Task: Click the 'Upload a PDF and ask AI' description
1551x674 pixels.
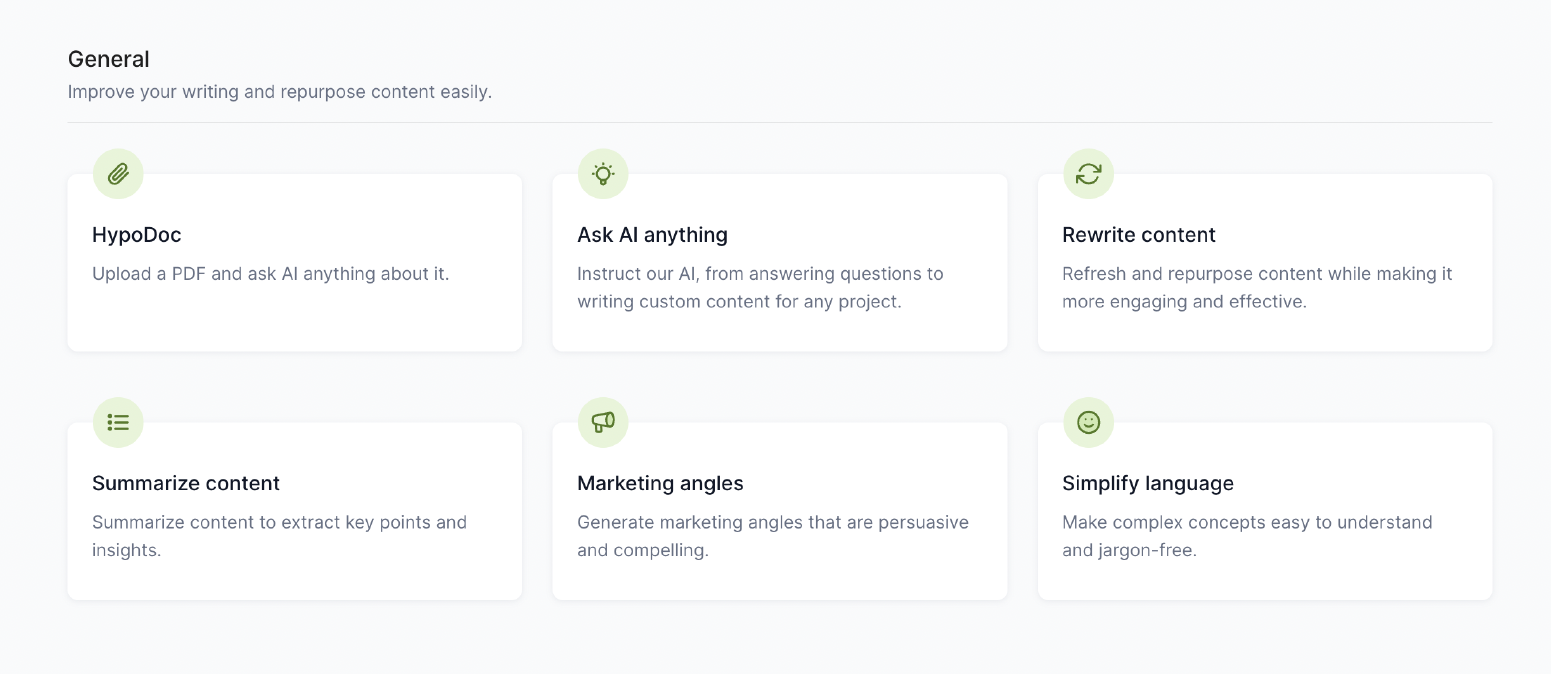Action: coord(271,273)
